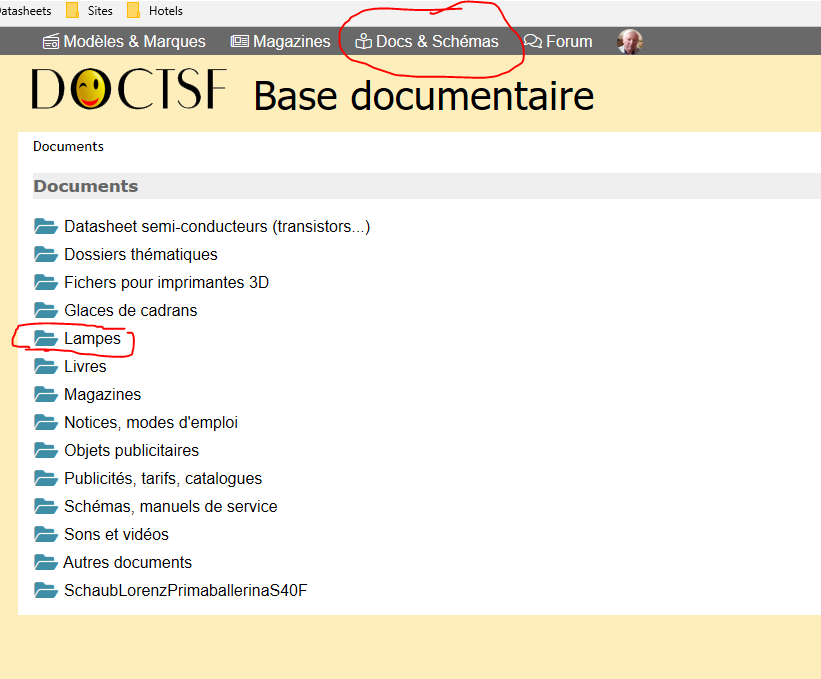Open the Sons et vidéos folder
Viewport: 821px width, 679px height.
[x=116, y=534]
